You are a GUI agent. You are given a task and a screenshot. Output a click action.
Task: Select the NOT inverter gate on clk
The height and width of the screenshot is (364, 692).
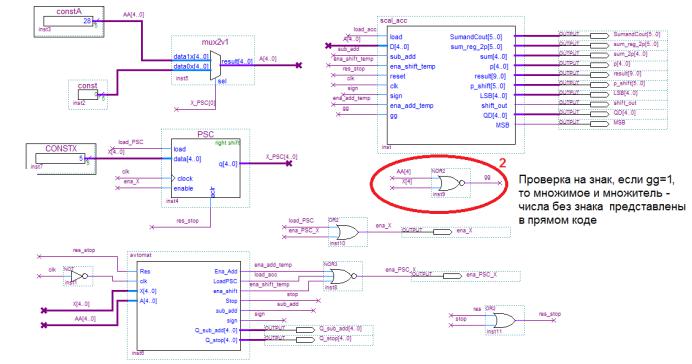click(79, 276)
